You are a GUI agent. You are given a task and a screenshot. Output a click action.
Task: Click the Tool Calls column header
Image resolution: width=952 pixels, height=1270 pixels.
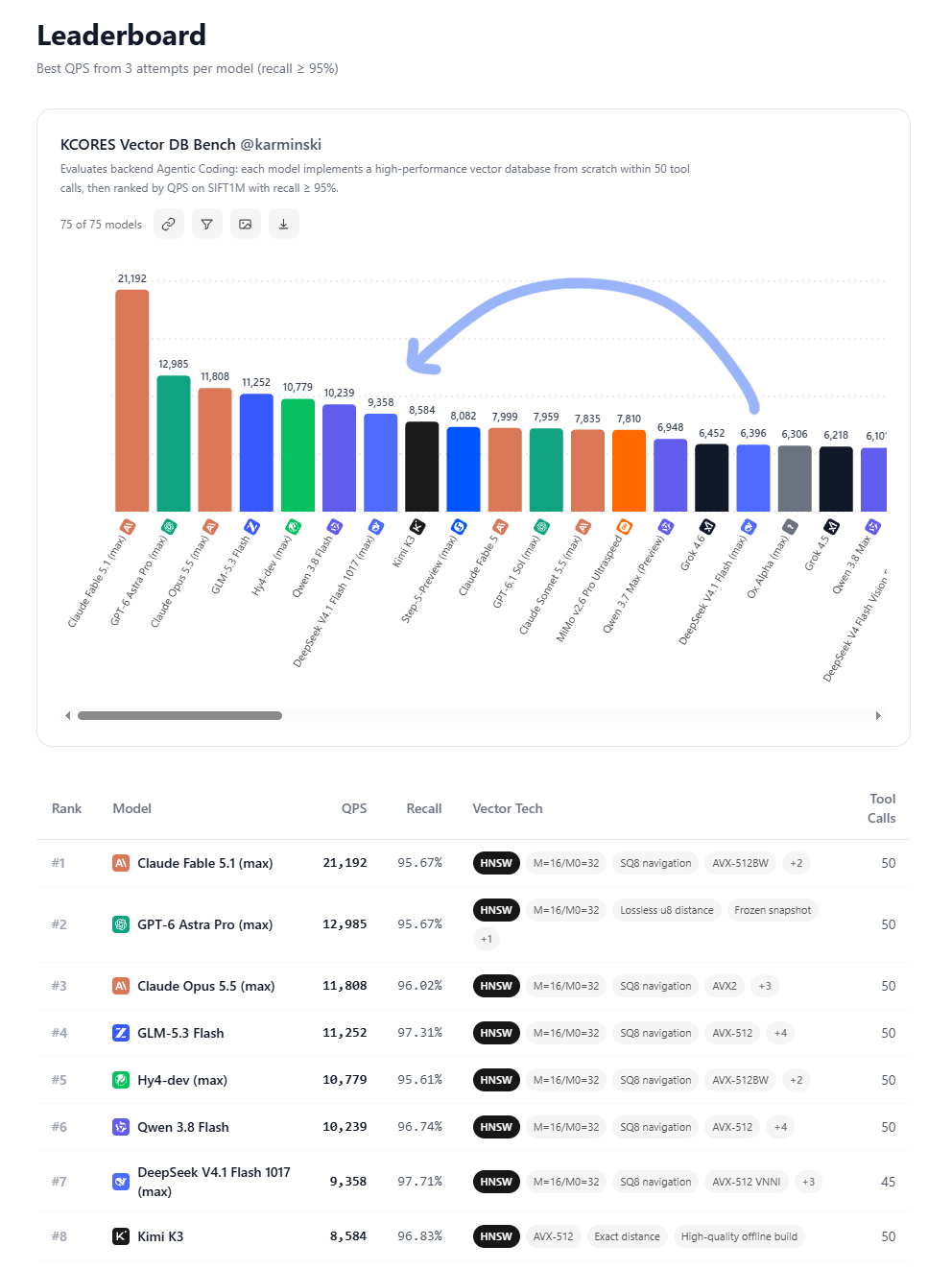pos(882,808)
